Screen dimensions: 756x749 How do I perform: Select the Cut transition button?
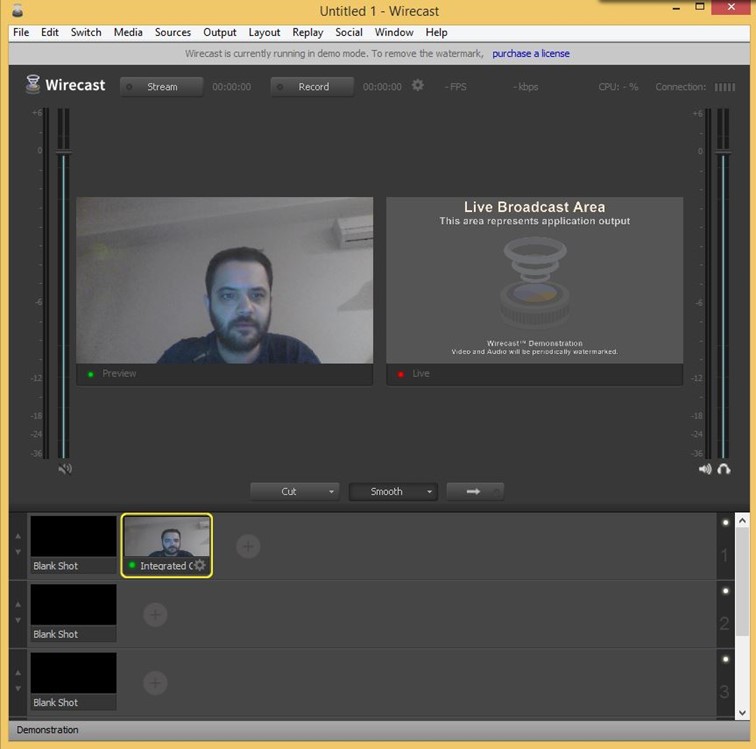coord(295,491)
